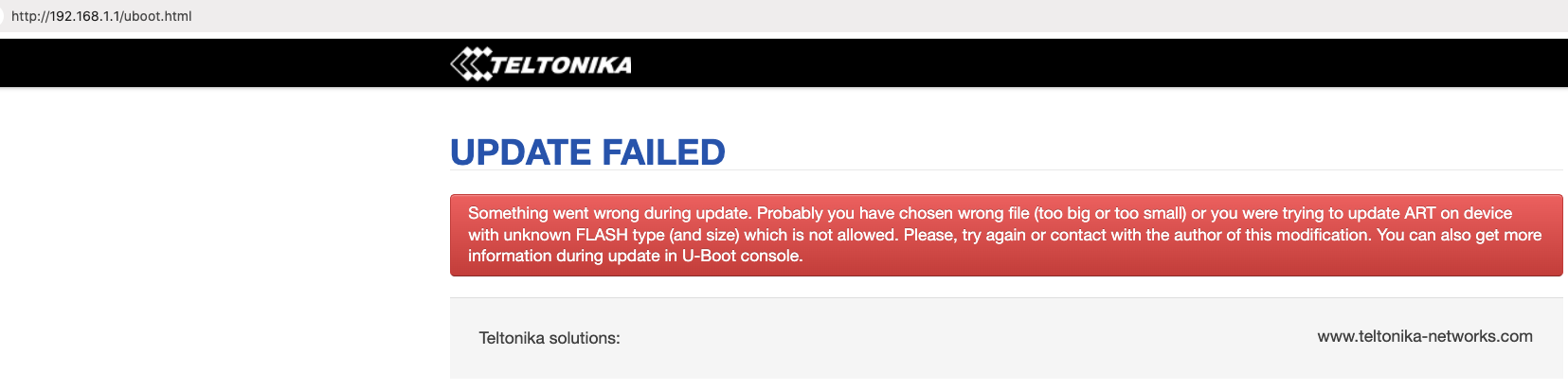Click the black header bar right of logo
This screenshot has width=1568, height=391.
(1042, 63)
